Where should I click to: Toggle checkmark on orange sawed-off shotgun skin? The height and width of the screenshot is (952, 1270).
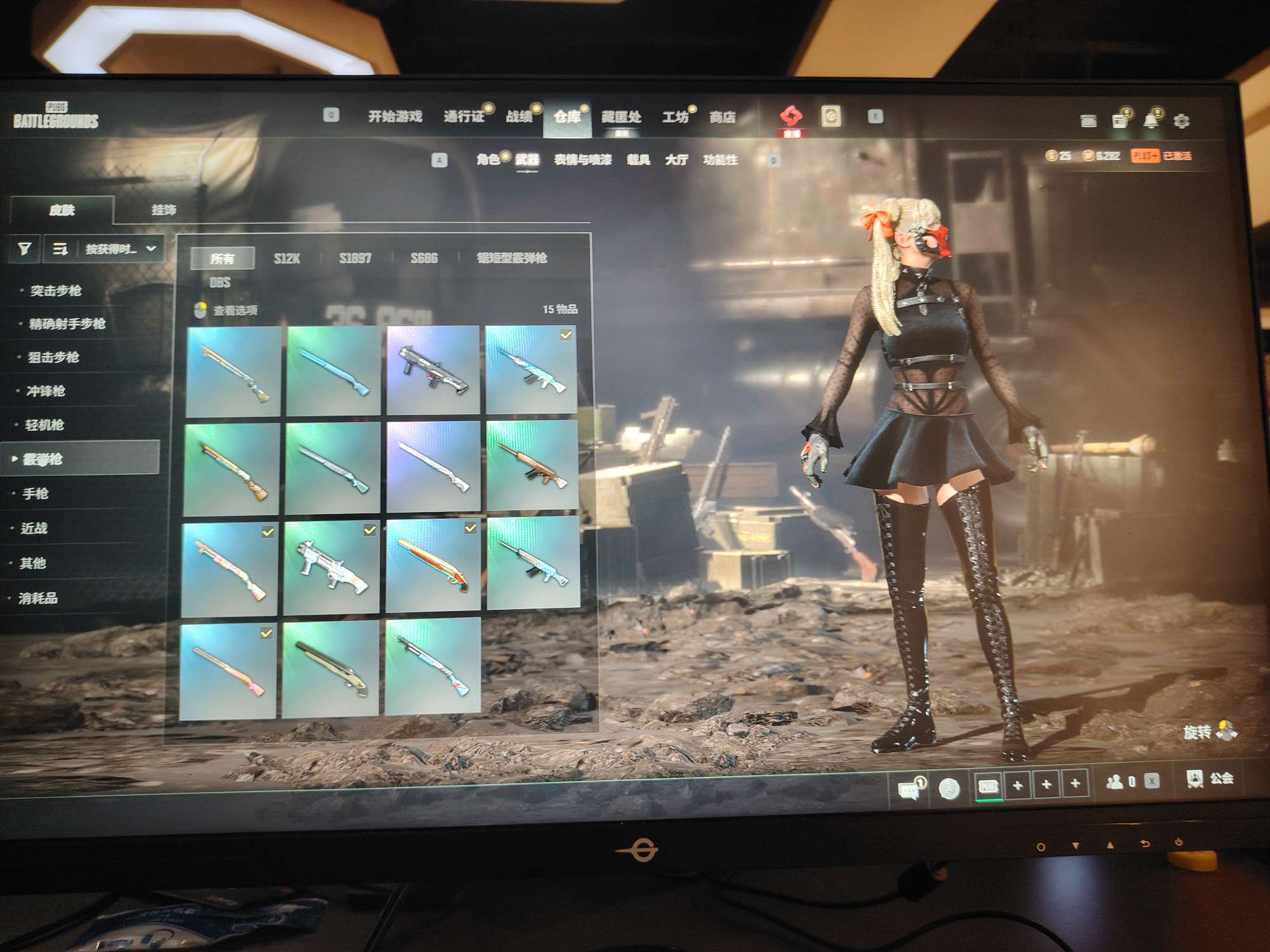[x=471, y=527]
